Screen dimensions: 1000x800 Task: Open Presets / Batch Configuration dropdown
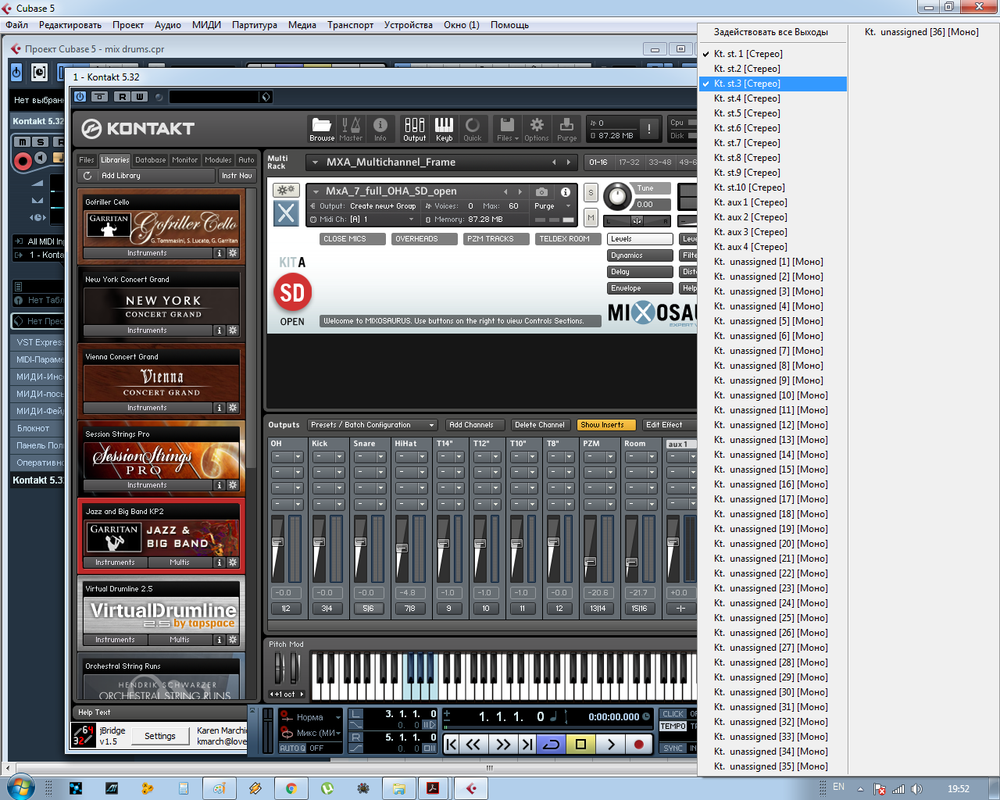click(x=372, y=425)
